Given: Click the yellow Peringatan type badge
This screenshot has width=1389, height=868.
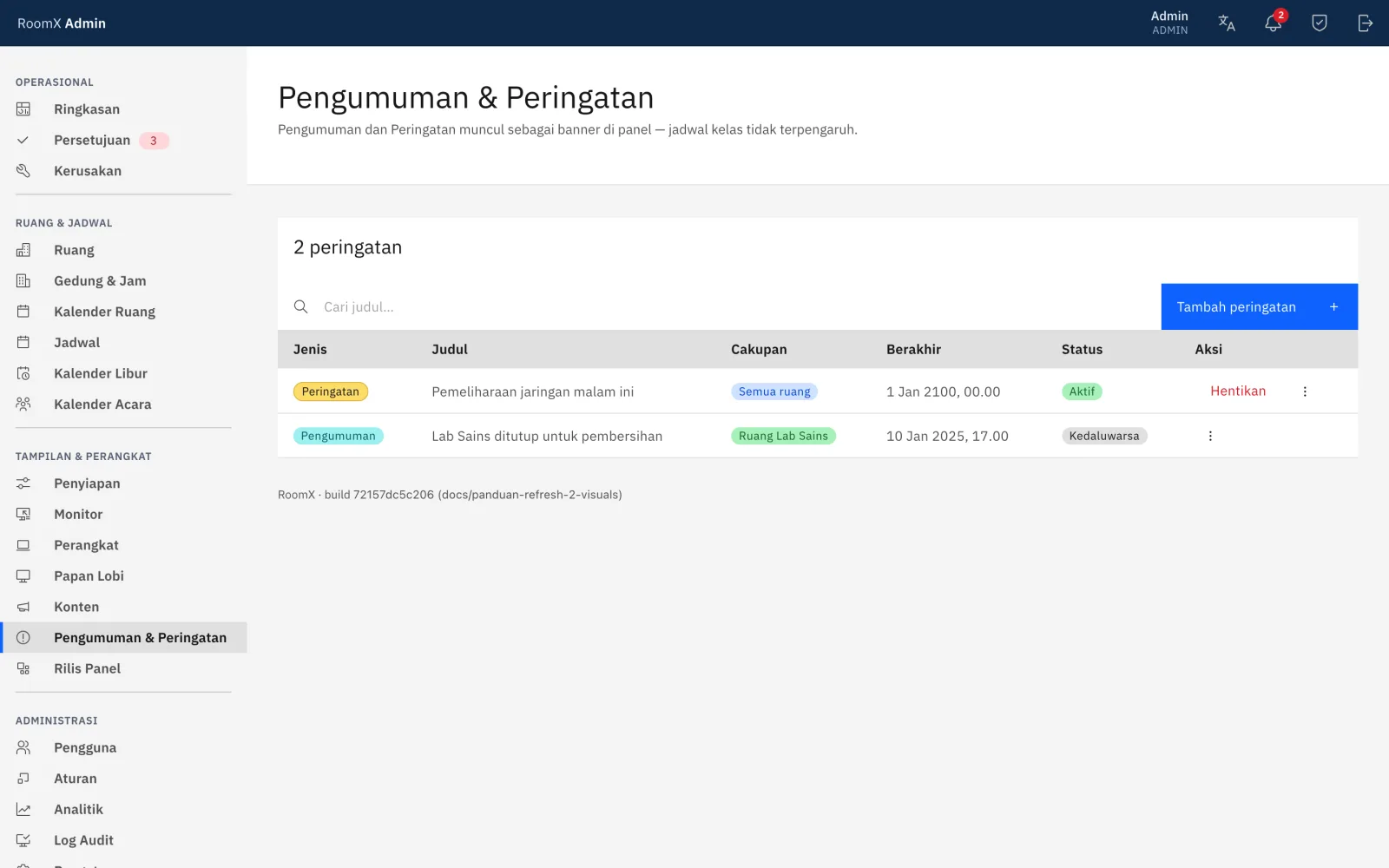Looking at the screenshot, I should pyautogui.click(x=331, y=391).
